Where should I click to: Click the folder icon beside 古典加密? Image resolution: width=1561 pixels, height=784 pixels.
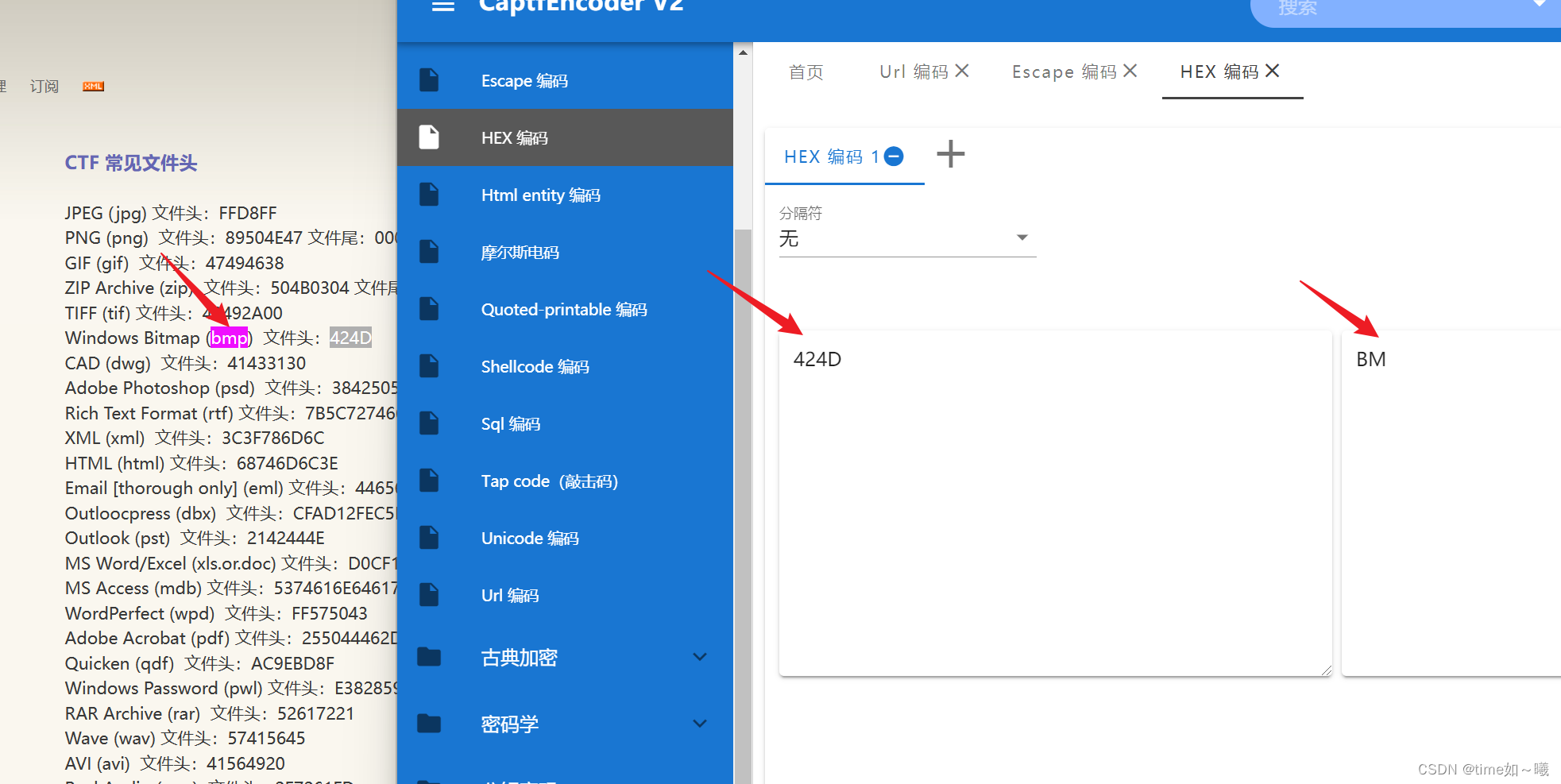pos(429,657)
